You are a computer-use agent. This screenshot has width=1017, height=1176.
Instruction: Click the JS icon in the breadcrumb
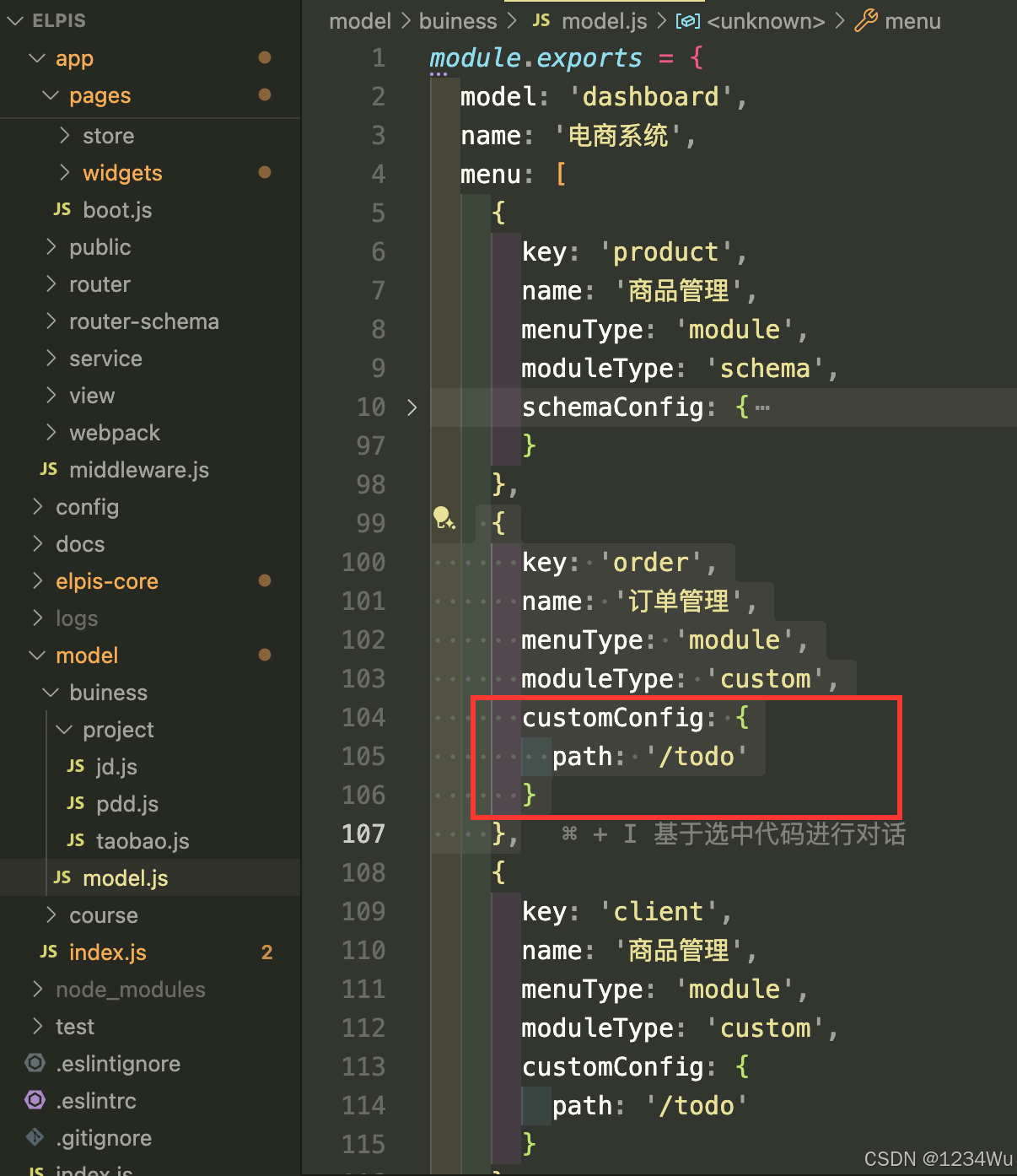pyautogui.click(x=541, y=20)
